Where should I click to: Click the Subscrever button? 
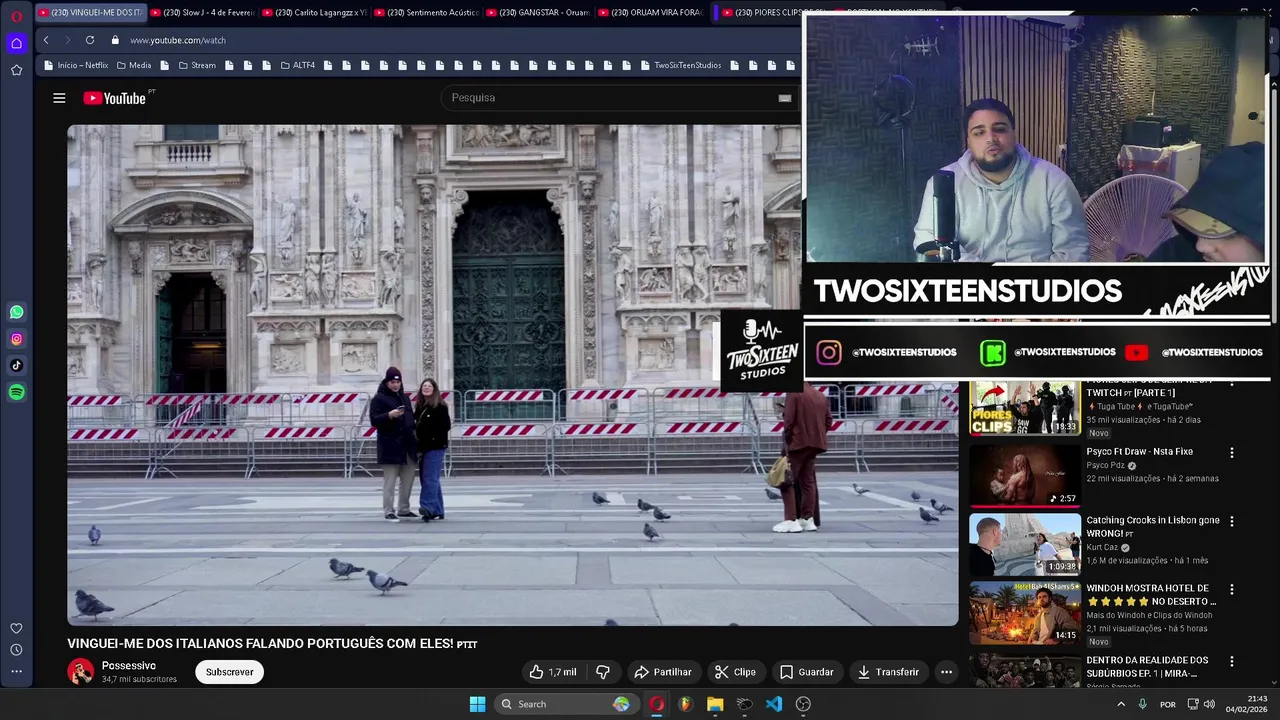[x=229, y=672]
